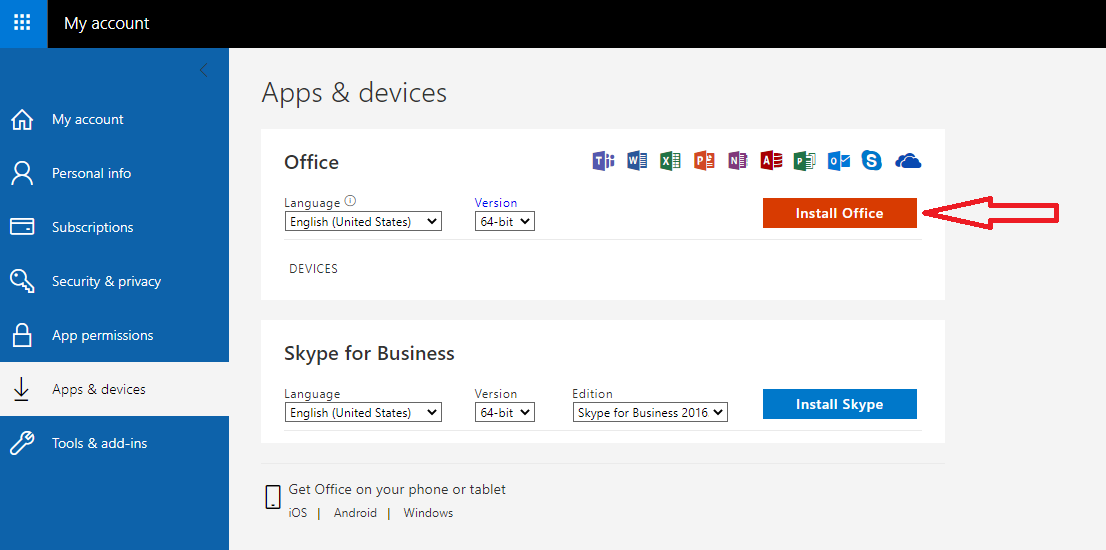Screen dimensions: 1106x550
Task: Open the Android link
Action: (356, 513)
